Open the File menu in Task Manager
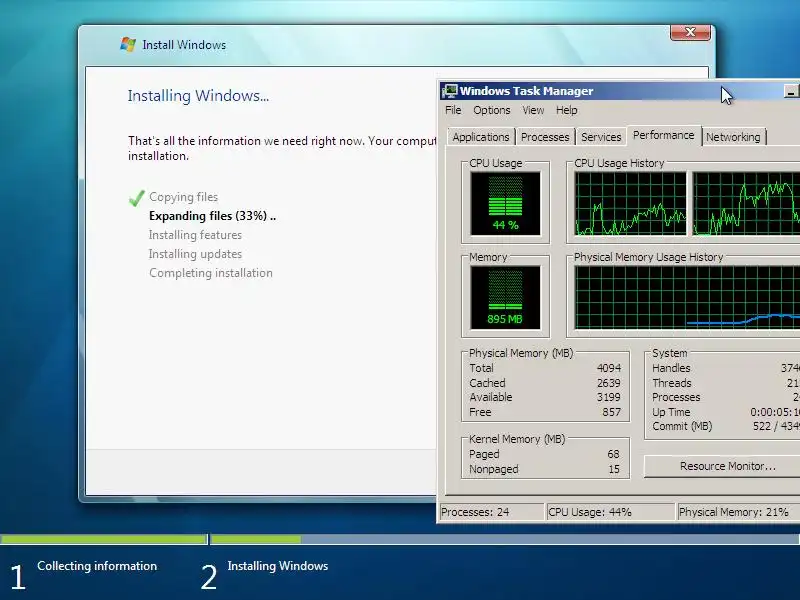This screenshot has height=600, width=800. (x=453, y=110)
